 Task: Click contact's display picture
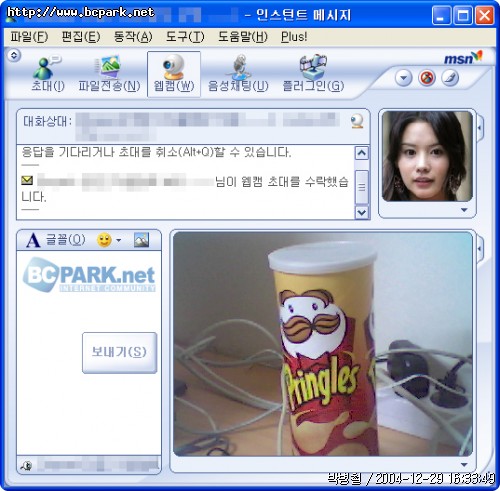point(427,156)
